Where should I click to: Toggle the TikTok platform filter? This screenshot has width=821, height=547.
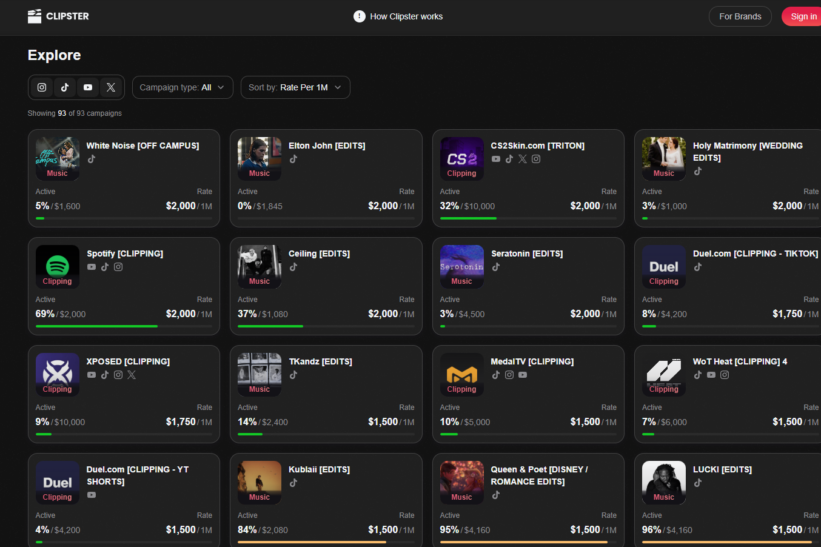pos(65,87)
